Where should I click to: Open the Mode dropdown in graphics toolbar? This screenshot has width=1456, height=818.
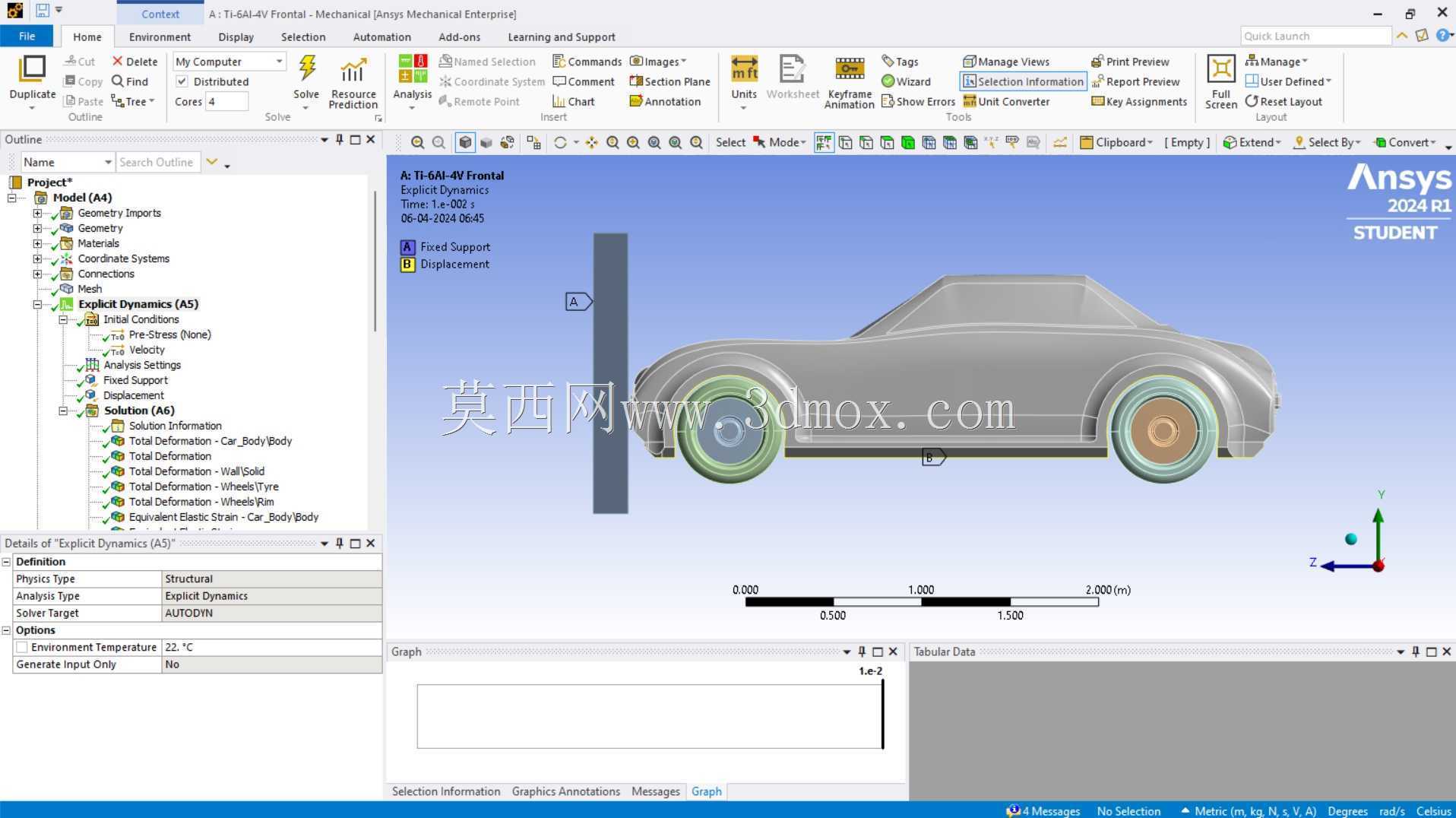tap(780, 142)
